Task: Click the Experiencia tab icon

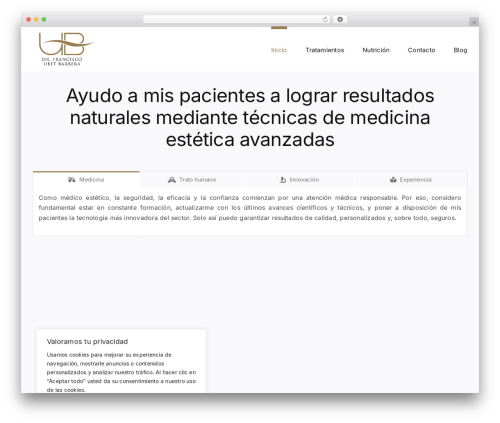Action: [393, 180]
